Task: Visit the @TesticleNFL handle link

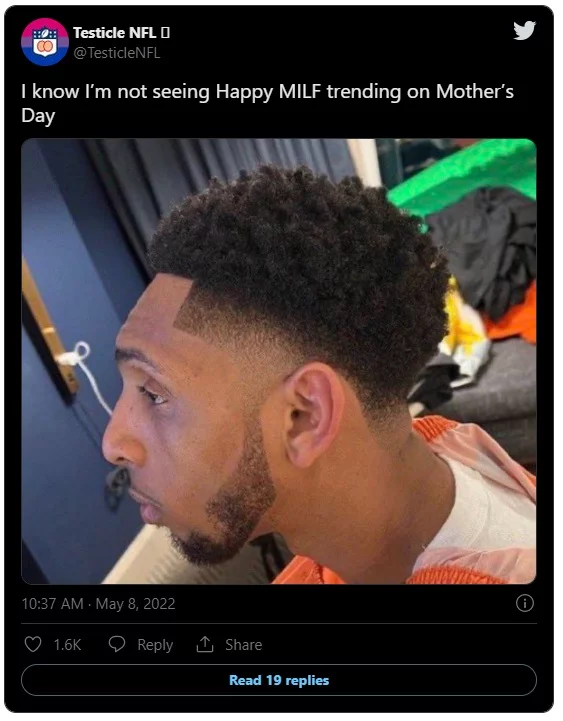Action: coord(117,53)
